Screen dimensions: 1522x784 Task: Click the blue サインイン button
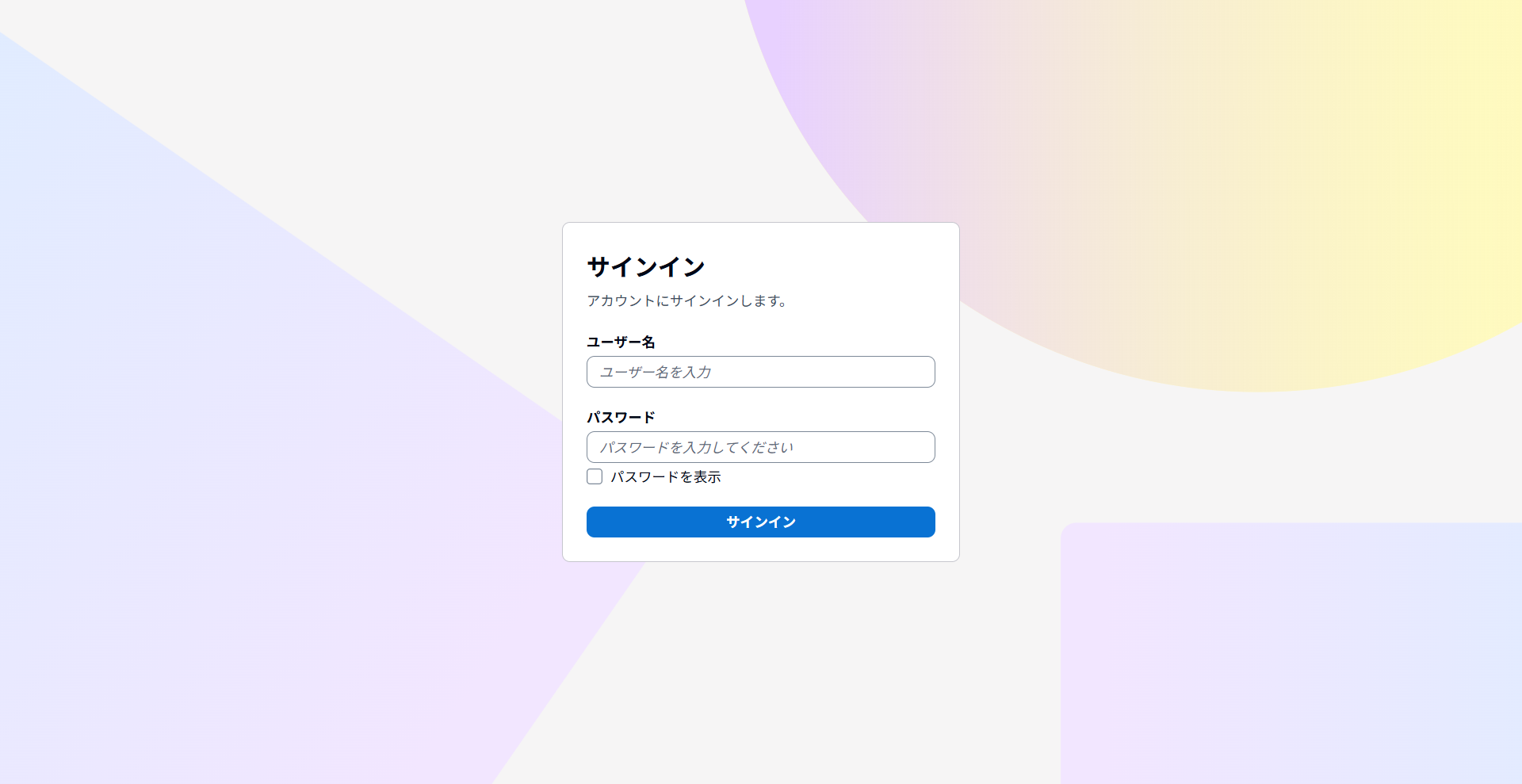[x=761, y=522]
